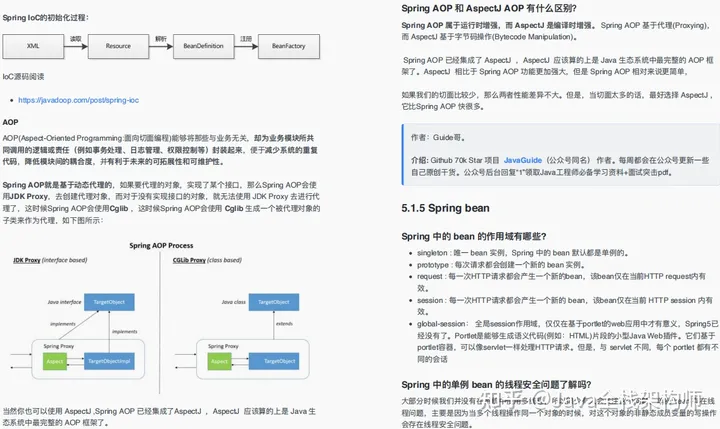
Task: Click the 'AOP' section heading
Action: pyautogui.click(x=10, y=122)
